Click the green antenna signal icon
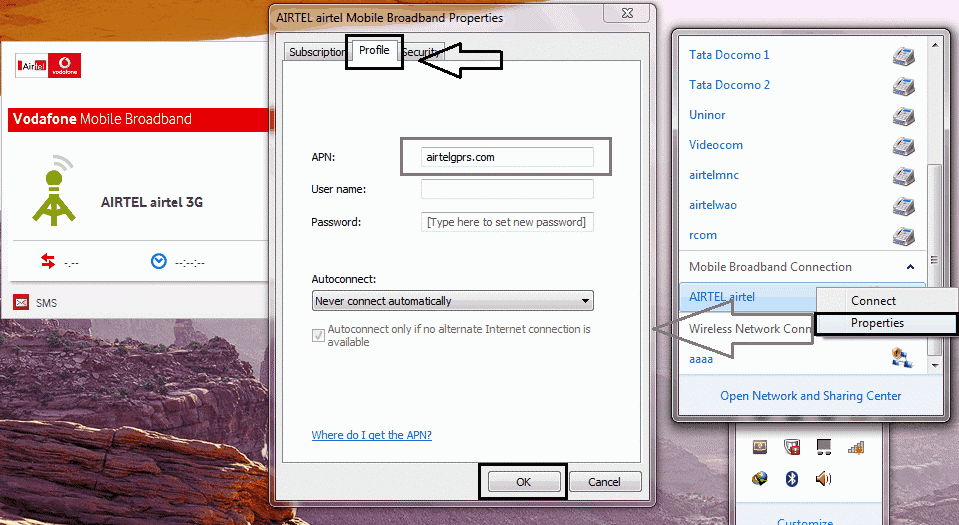The image size is (959, 525). tap(53, 190)
